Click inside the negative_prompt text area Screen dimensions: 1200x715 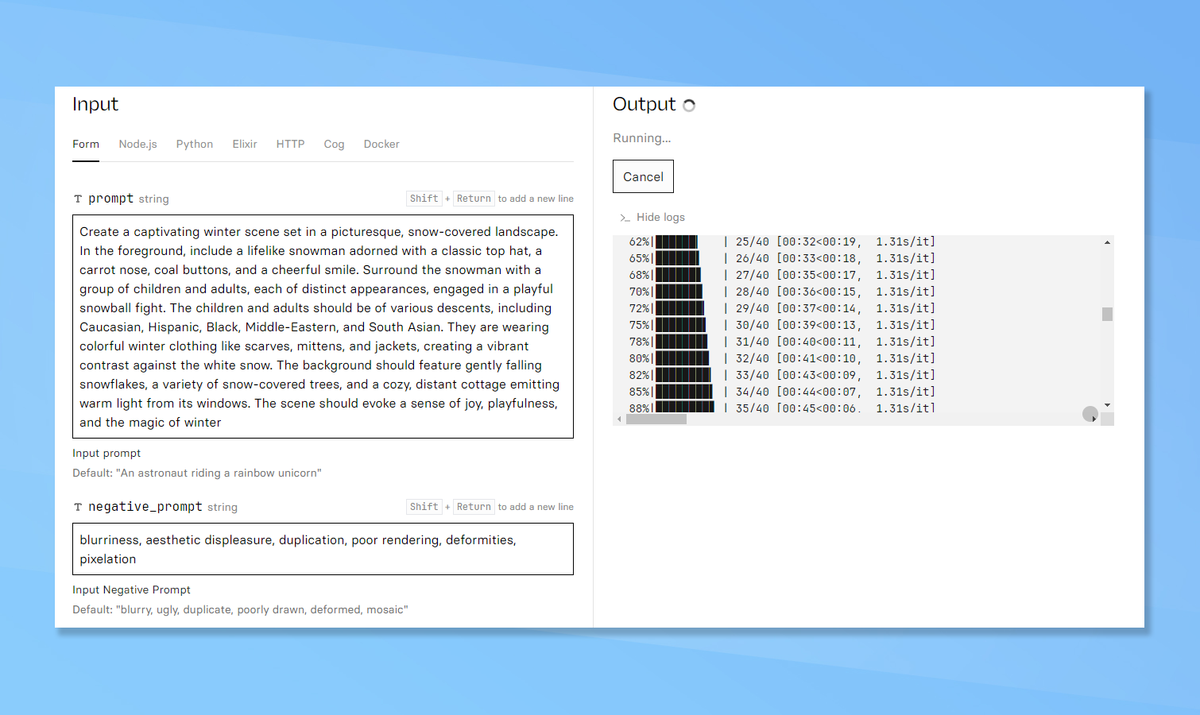point(322,548)
